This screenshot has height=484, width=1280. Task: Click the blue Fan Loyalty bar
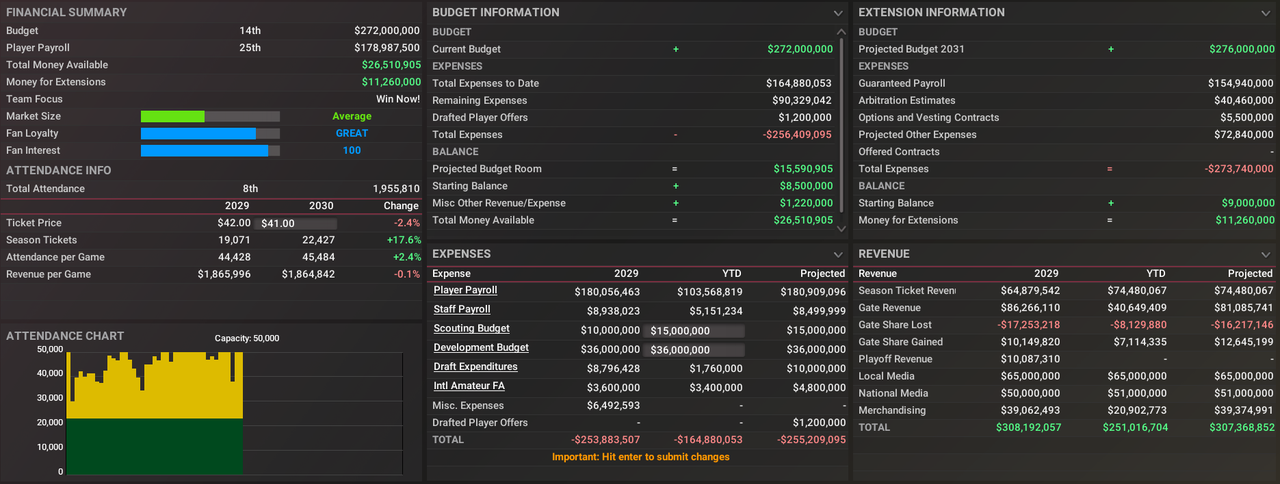tap(198, 133)
